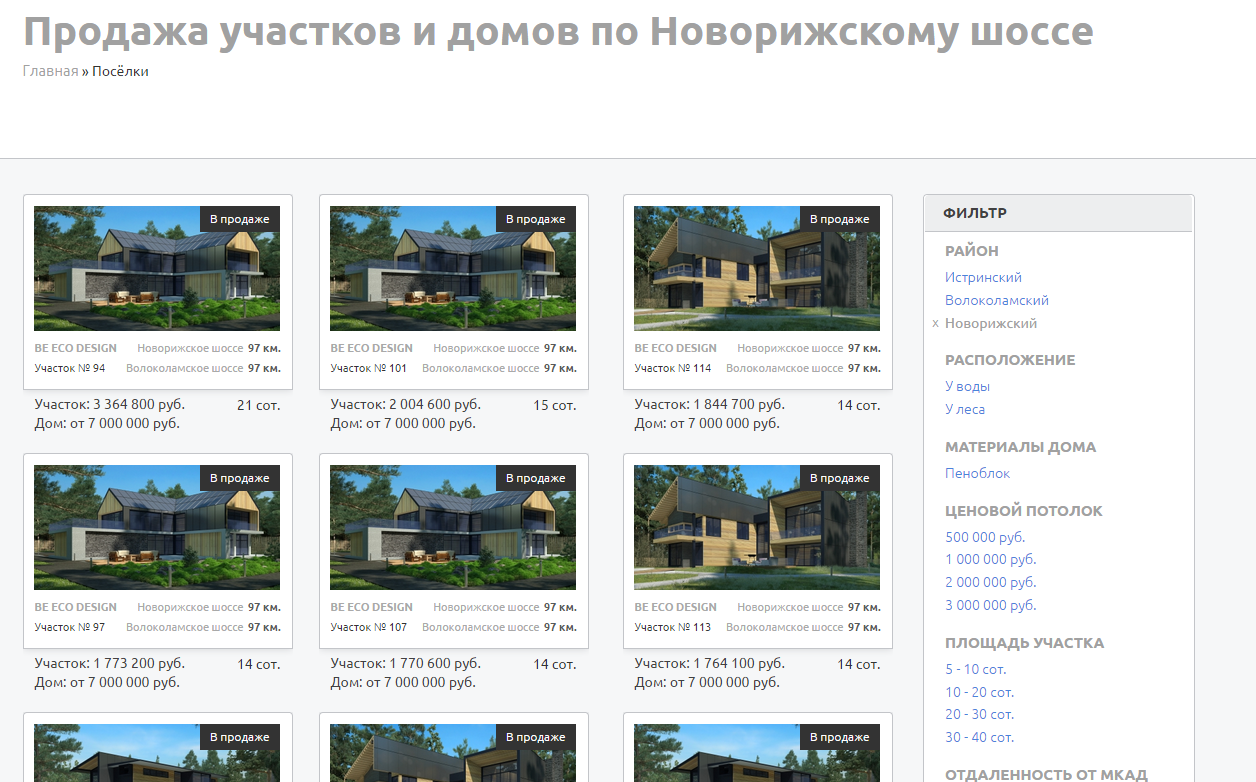Viewport: 1256px width, 782px height.
Task: Set price ceiling to 500 000 руб.
Action: [985, 537]
